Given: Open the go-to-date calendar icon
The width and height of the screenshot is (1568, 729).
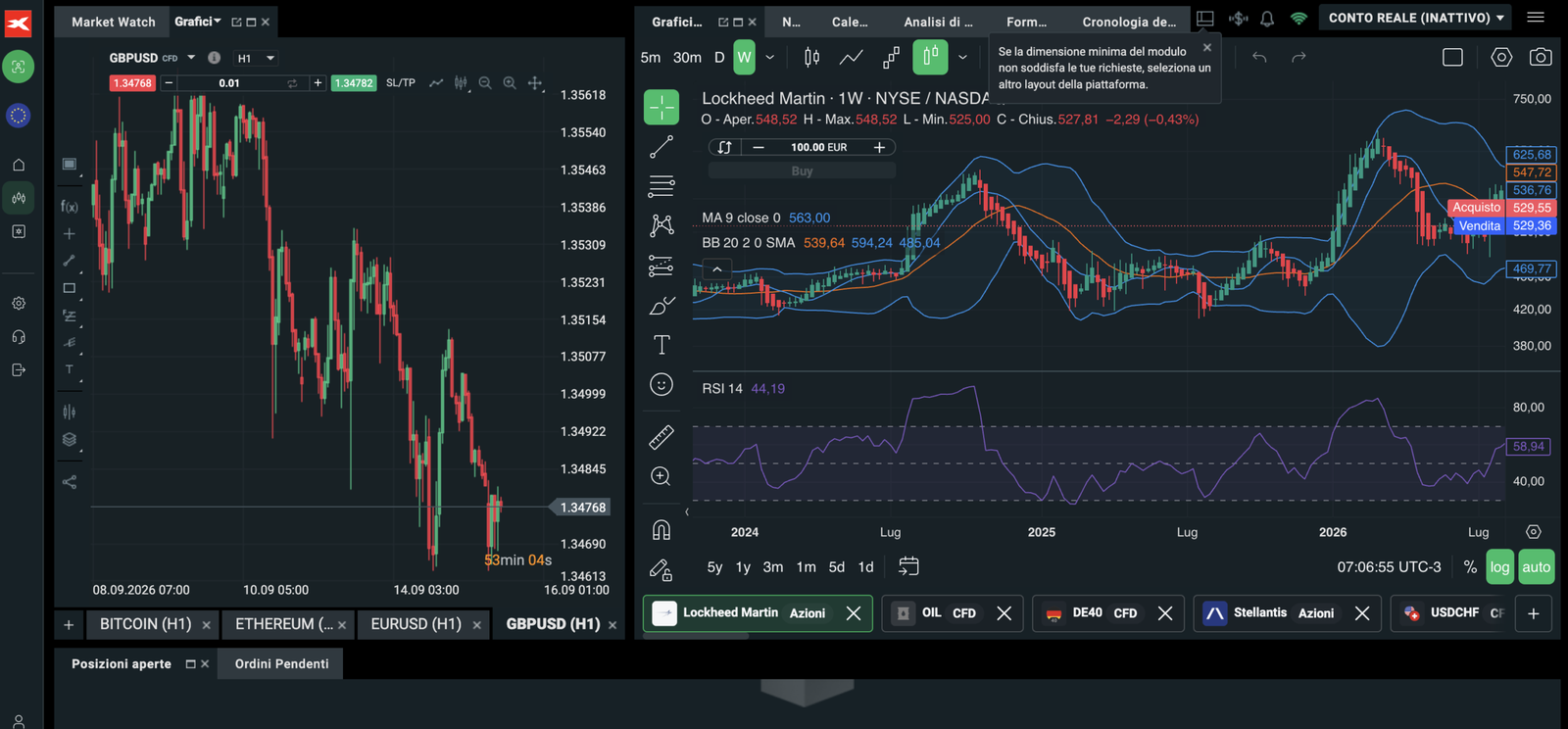Looking at the screenshot, I should (x=908, y=566).
